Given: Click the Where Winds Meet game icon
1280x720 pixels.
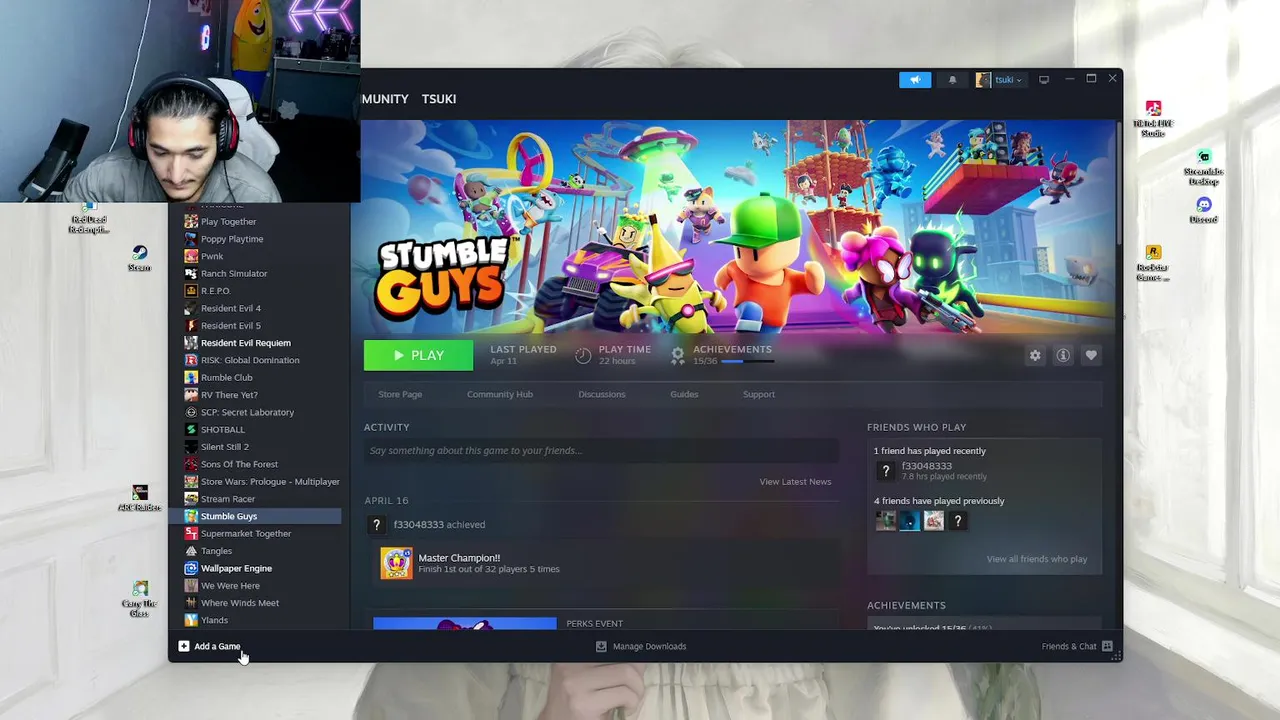Looking at the screenshot, I should tap(191, 603).
